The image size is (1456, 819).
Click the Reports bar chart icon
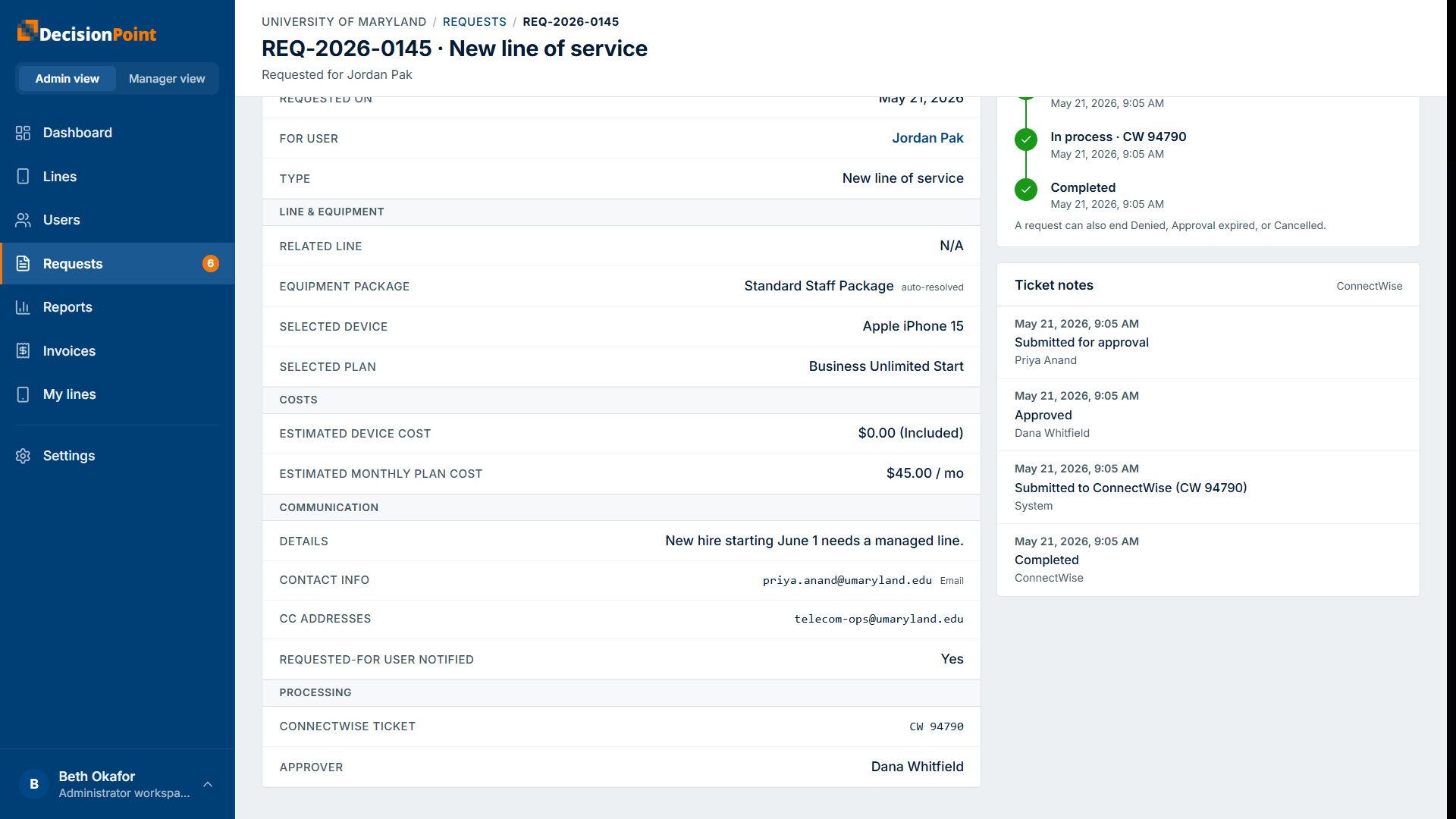[23, 307]
